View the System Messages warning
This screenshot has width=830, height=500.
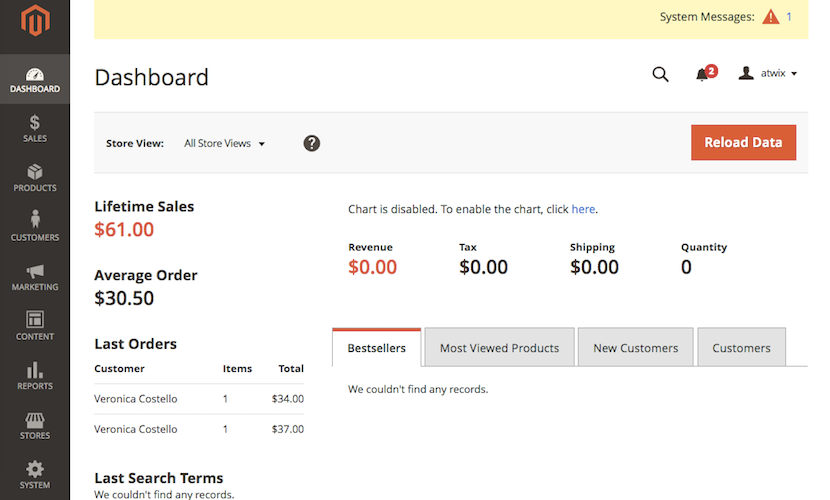coord(770,17)
